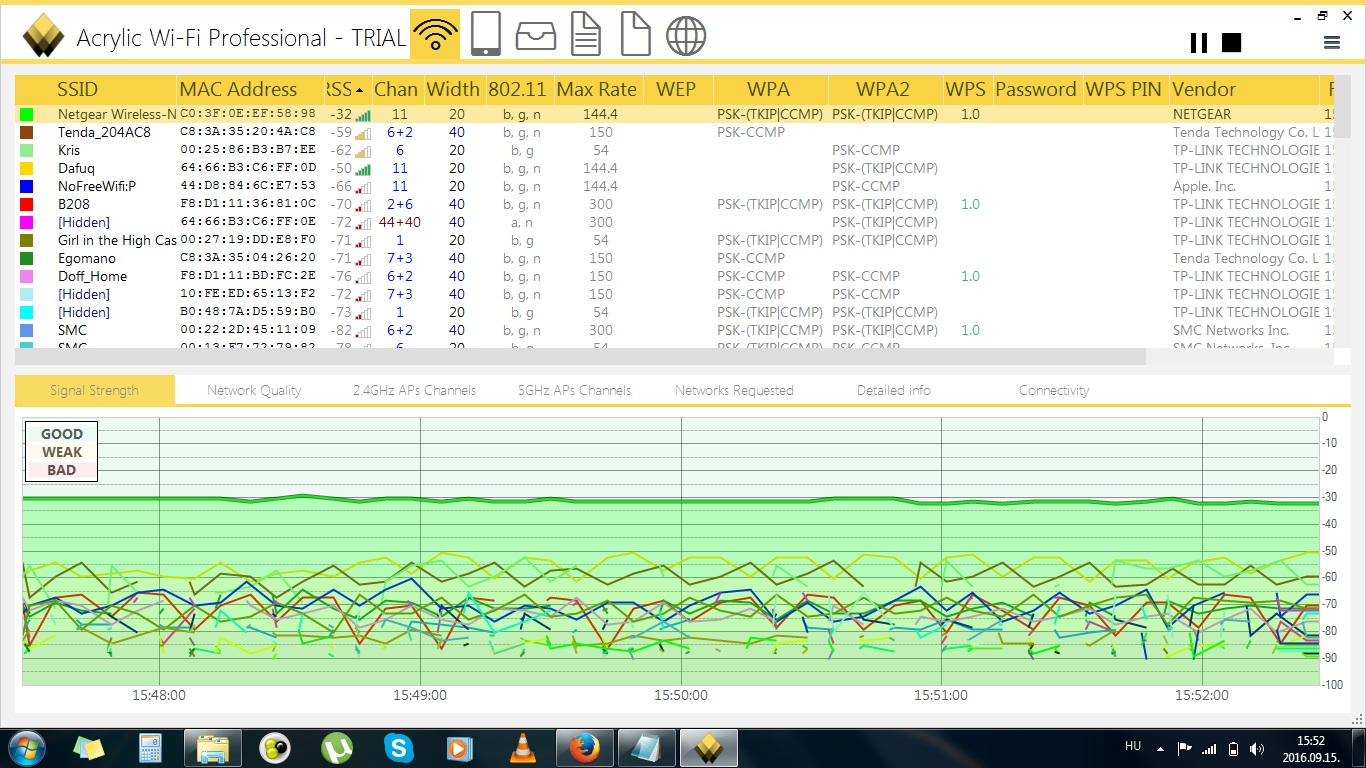
Task: Click the Wi-Fi access points view icon
Action: pyautogui.click(x=435, y=36)
